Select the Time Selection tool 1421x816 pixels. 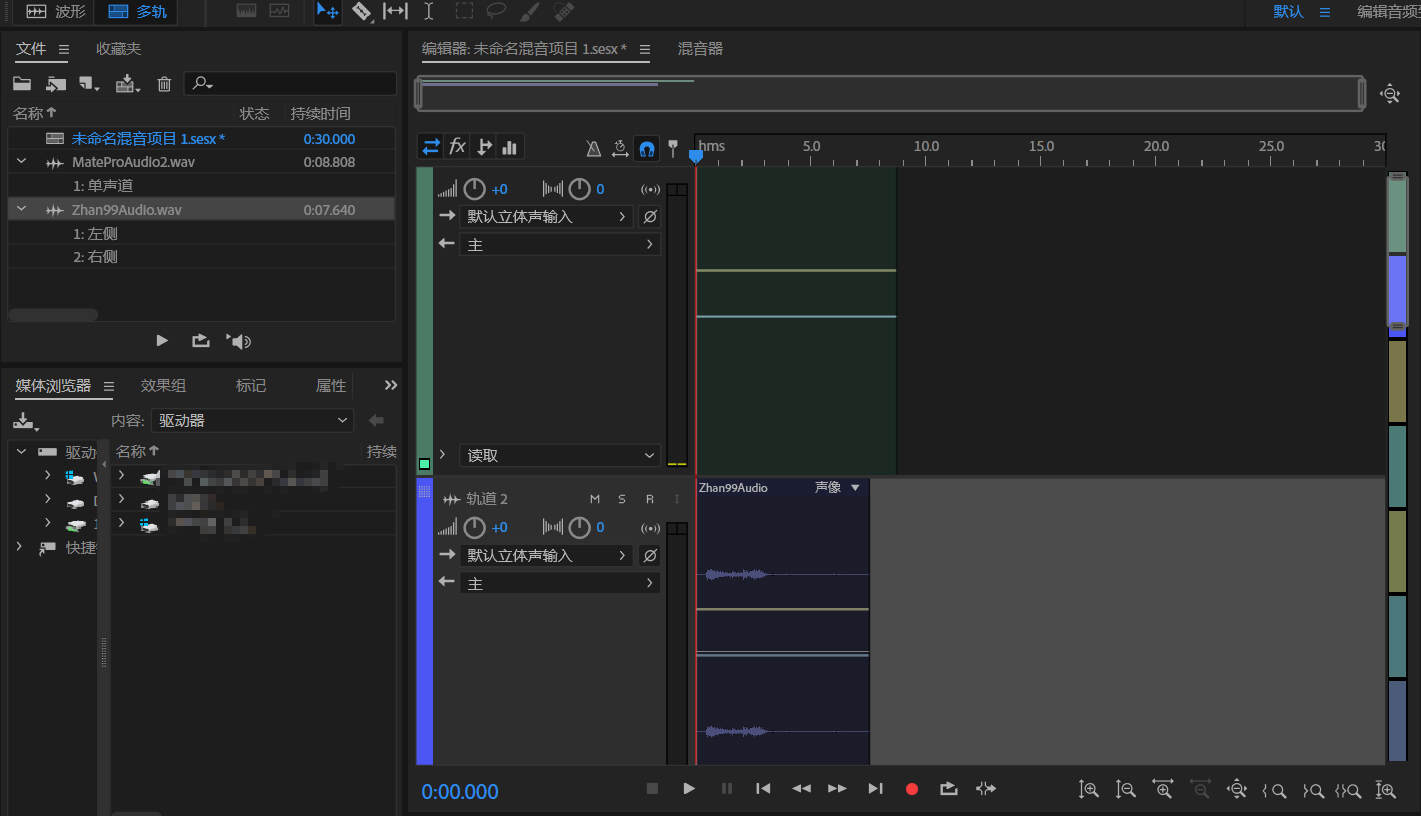(x=429, y=12)
